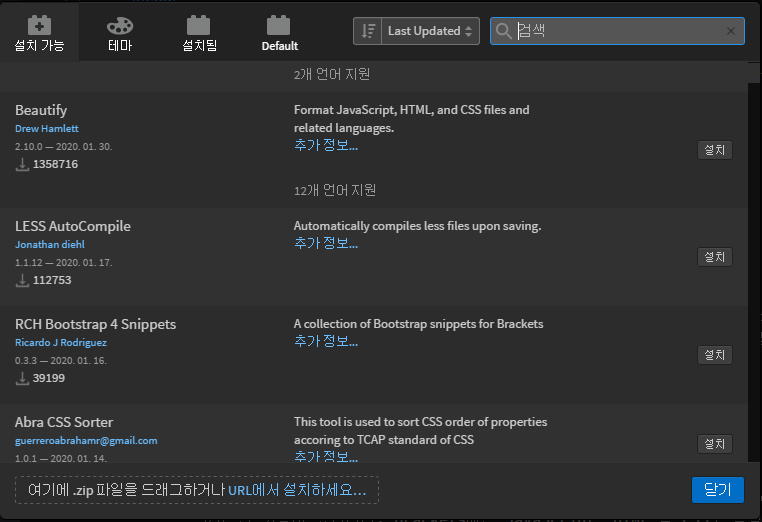Install the LESS AutoCompile extension

[x=714, y=257]
